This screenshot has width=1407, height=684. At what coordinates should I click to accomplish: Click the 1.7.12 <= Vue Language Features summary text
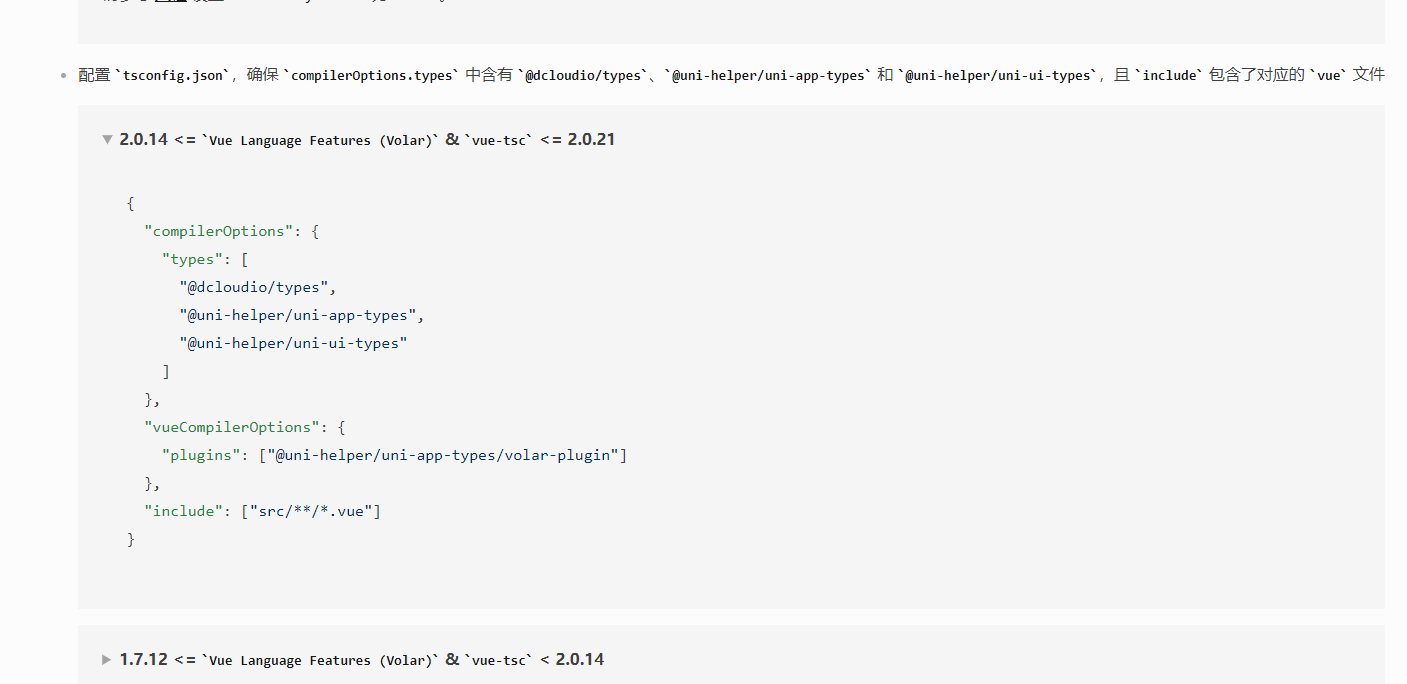pyautogui.click(x=361, y=660)
